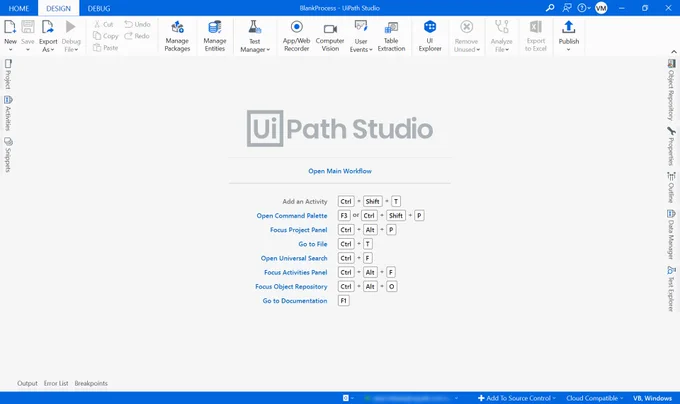Click Focus Project Panel link
This screenshot has height=404, width=680.
coord(298,230)
